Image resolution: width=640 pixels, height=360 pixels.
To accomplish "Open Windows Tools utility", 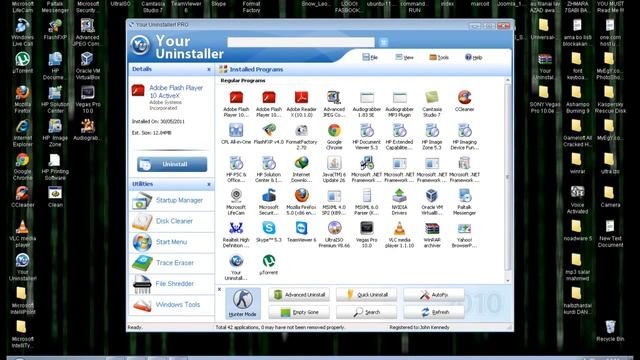I will point(171,304).
